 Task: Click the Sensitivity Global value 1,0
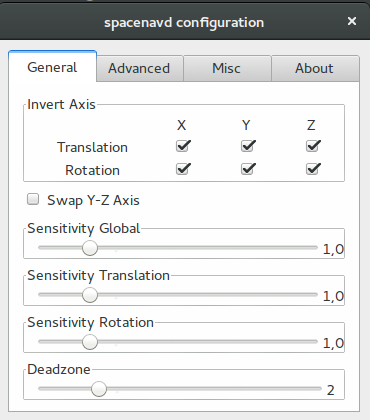point(333,249)
